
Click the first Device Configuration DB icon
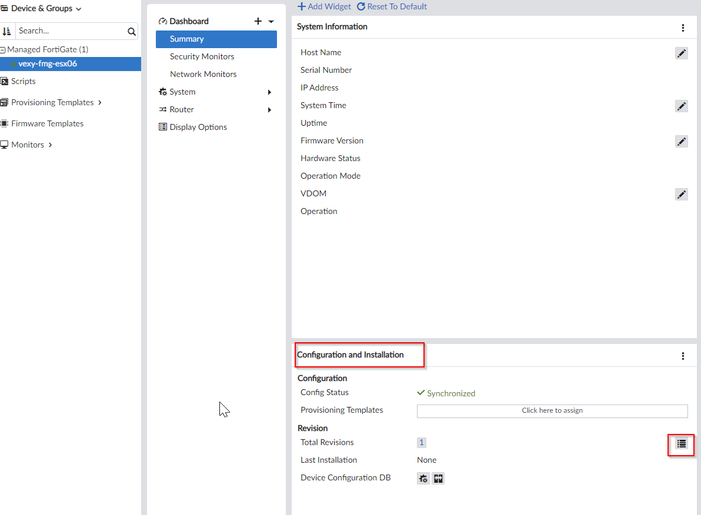424,479
